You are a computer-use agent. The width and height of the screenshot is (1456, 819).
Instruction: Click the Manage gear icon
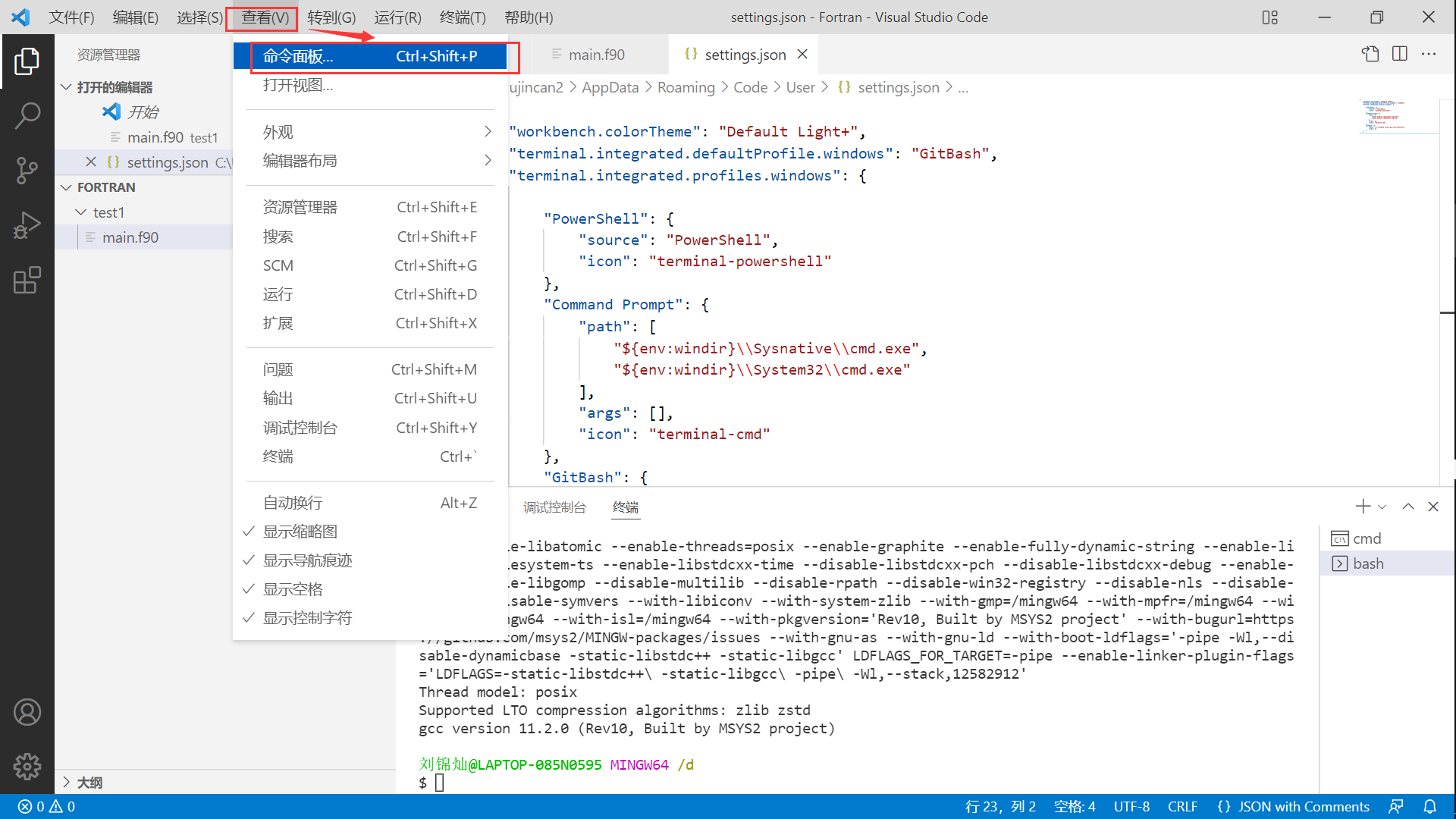coord(27,767)
